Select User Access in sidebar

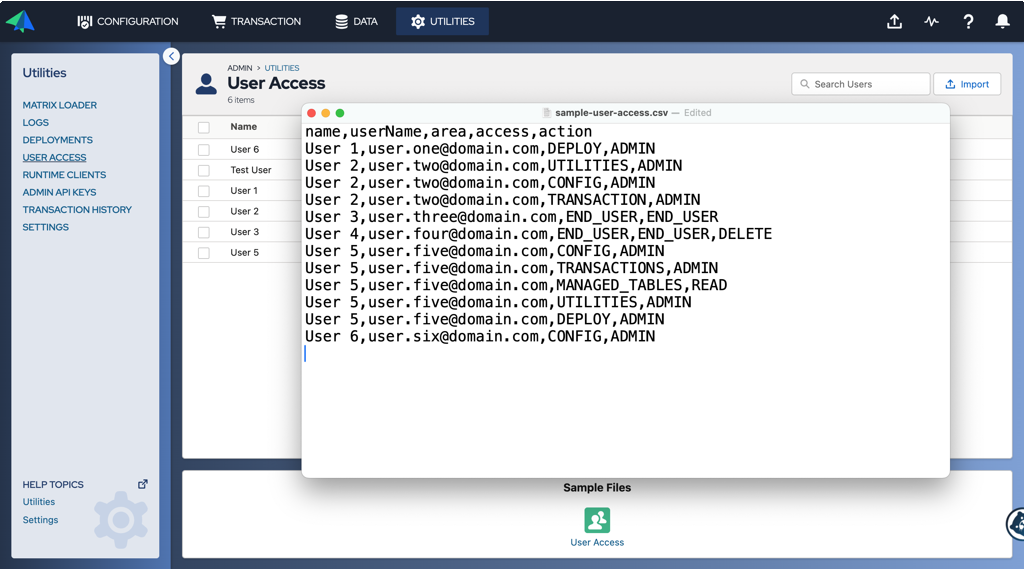(54, 157)
